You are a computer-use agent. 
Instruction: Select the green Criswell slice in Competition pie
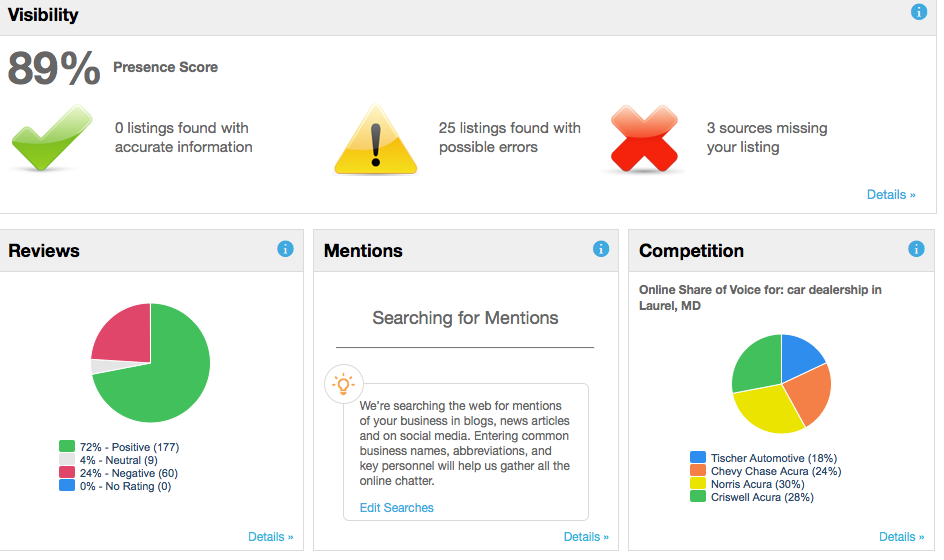point(757,365)
